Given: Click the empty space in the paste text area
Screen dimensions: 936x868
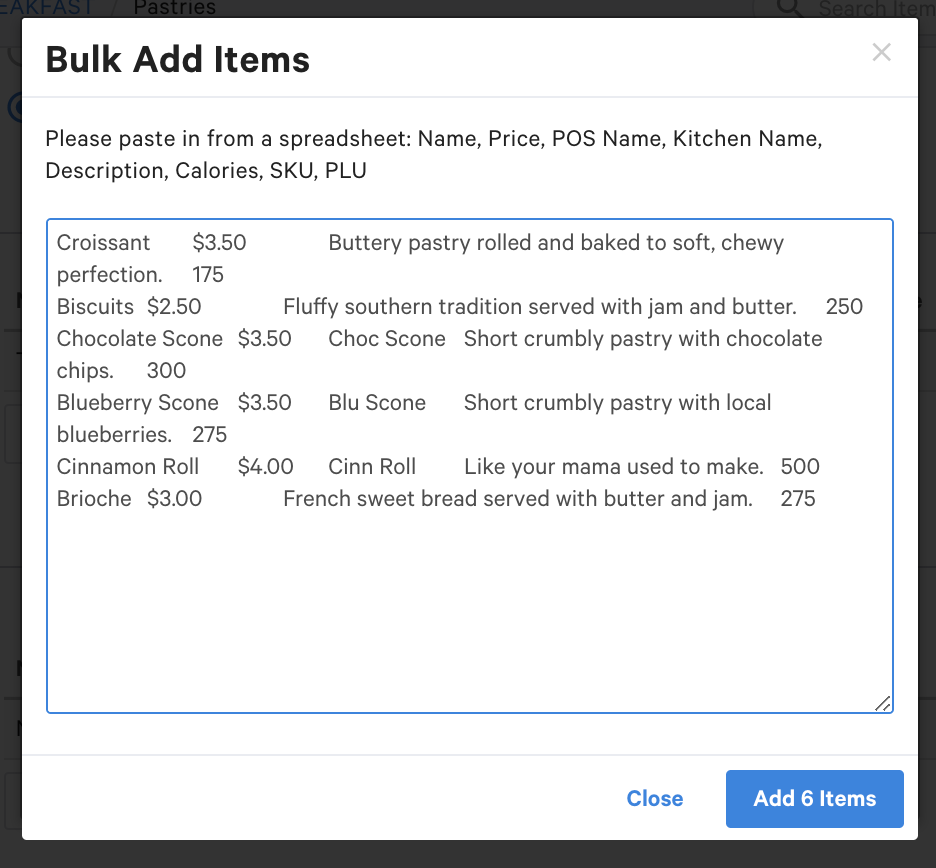Looking at the screenshot, I should (x=468, y=610).
